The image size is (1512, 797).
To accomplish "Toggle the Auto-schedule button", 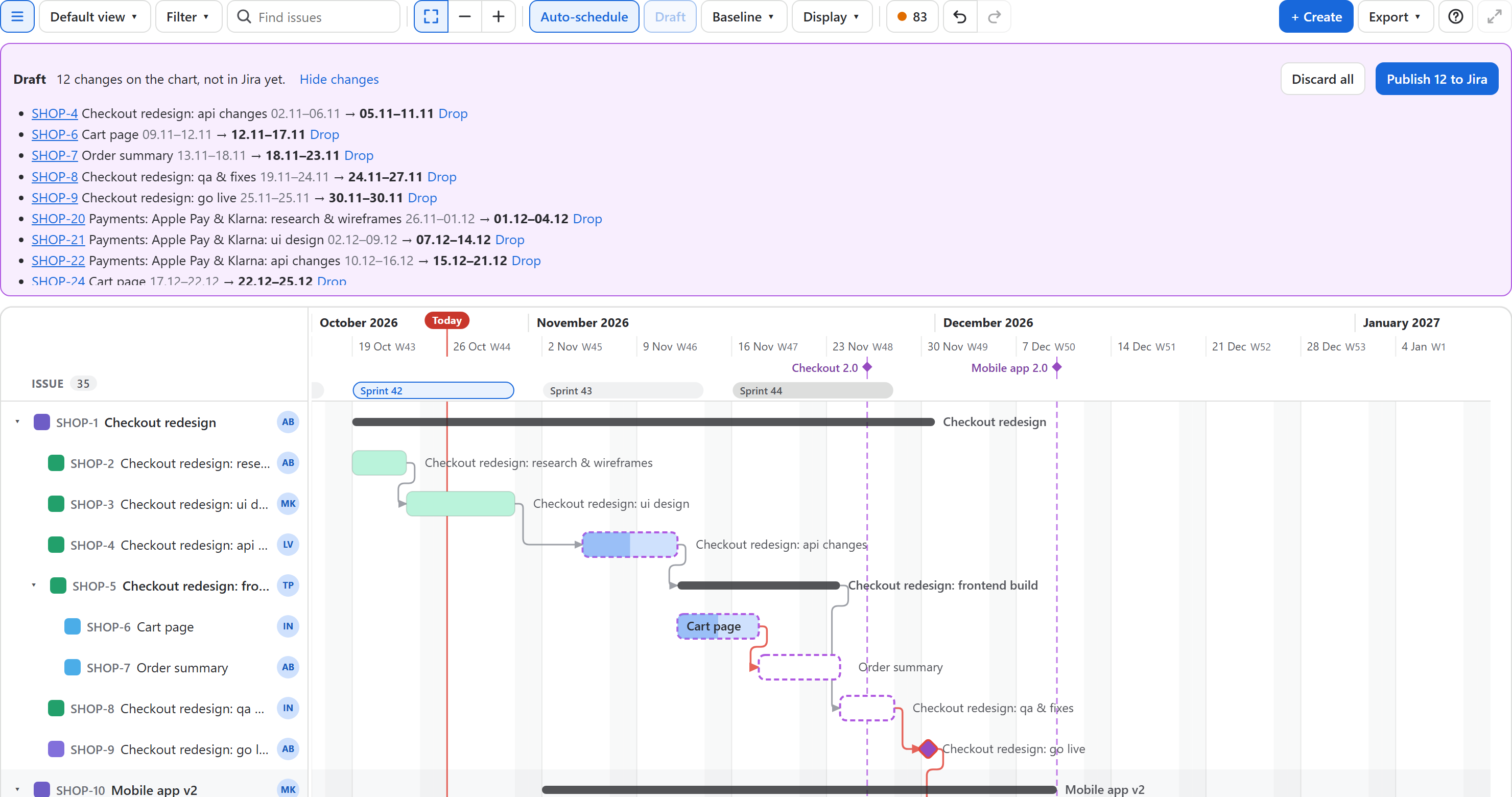I will click(x=584, y=16).
